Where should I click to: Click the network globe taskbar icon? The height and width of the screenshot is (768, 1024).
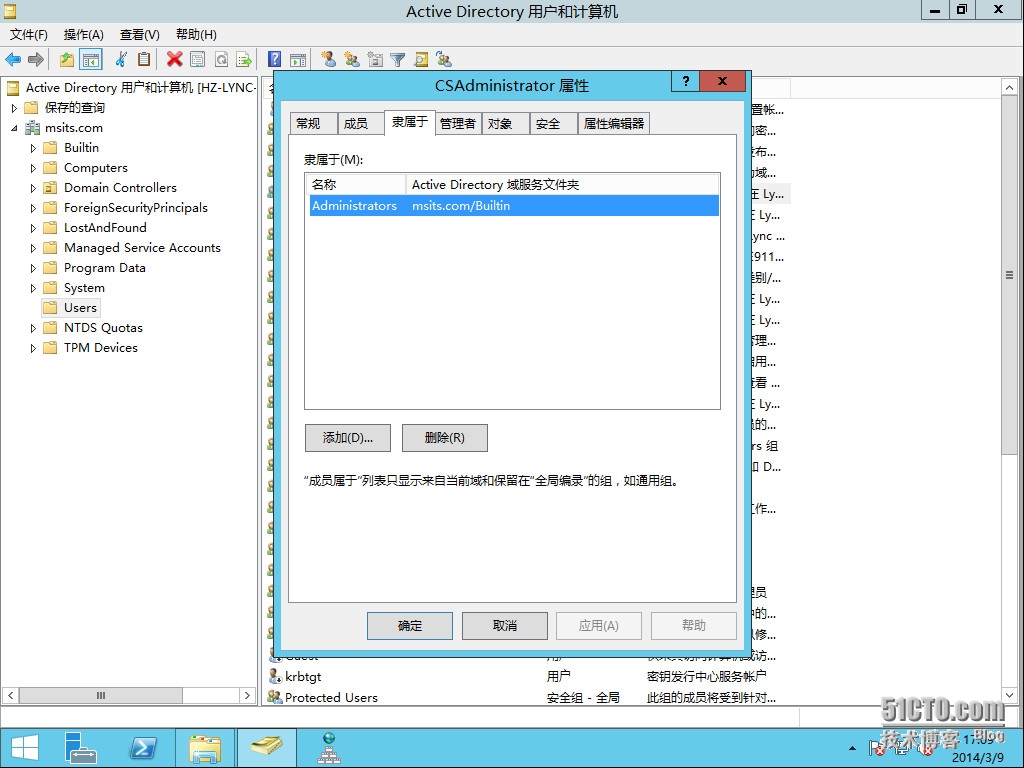[x=328, y=748]
